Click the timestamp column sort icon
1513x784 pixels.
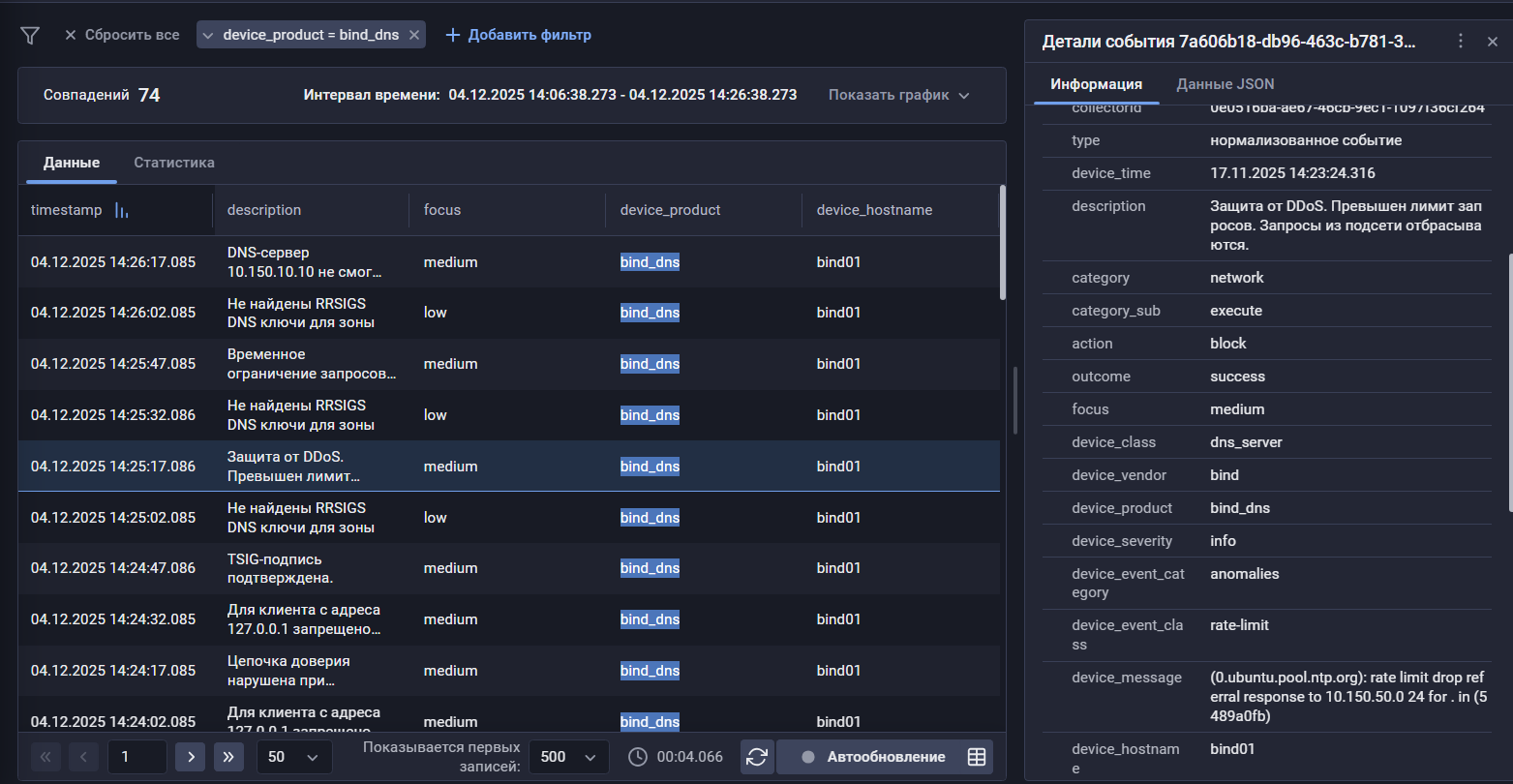coord(121,210)
